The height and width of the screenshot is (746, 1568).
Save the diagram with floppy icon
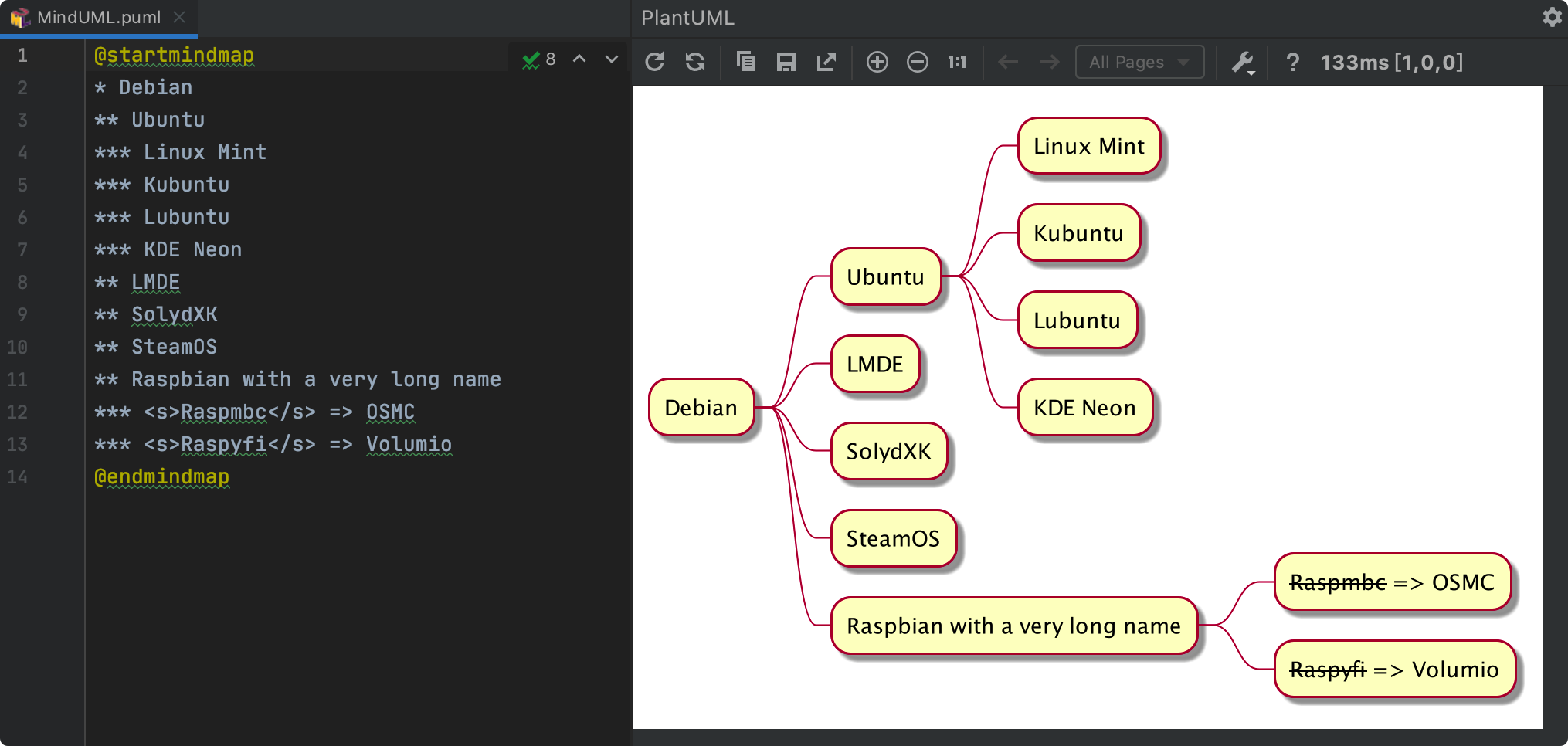tap(786, 62)
